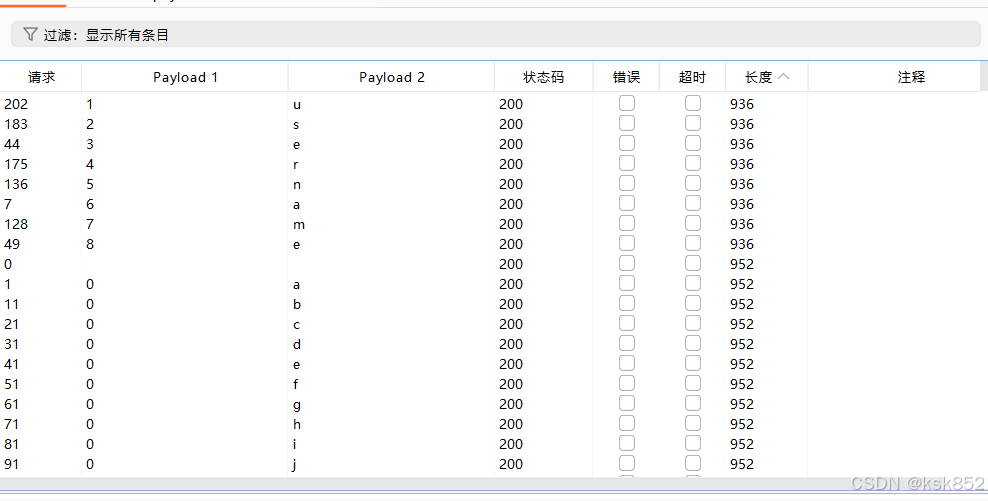Click status code 200 of request 71

[511, 424]
